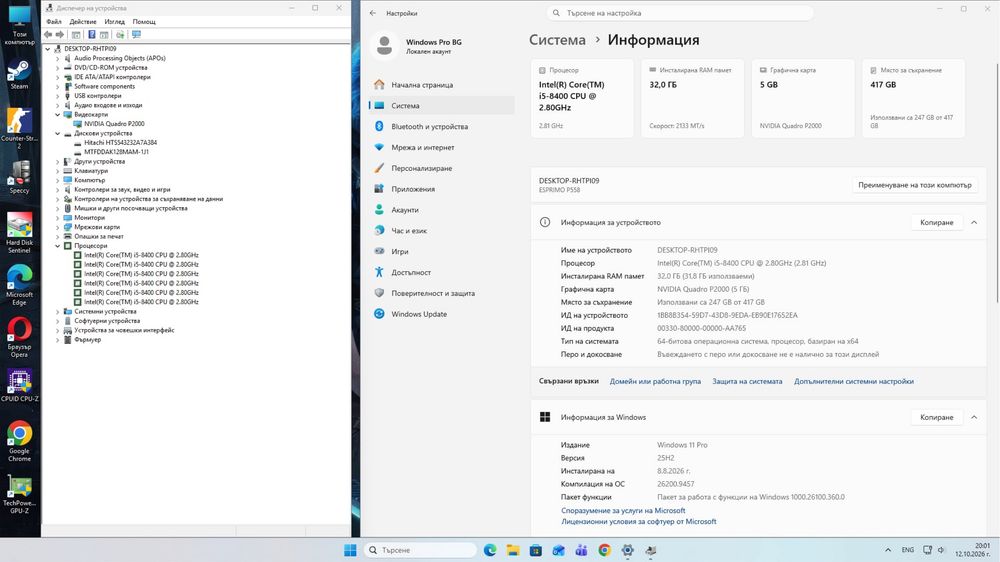The image size is (1000, 562).
Task: Open the Speccy desktop icon
Action: coord(19,177)
